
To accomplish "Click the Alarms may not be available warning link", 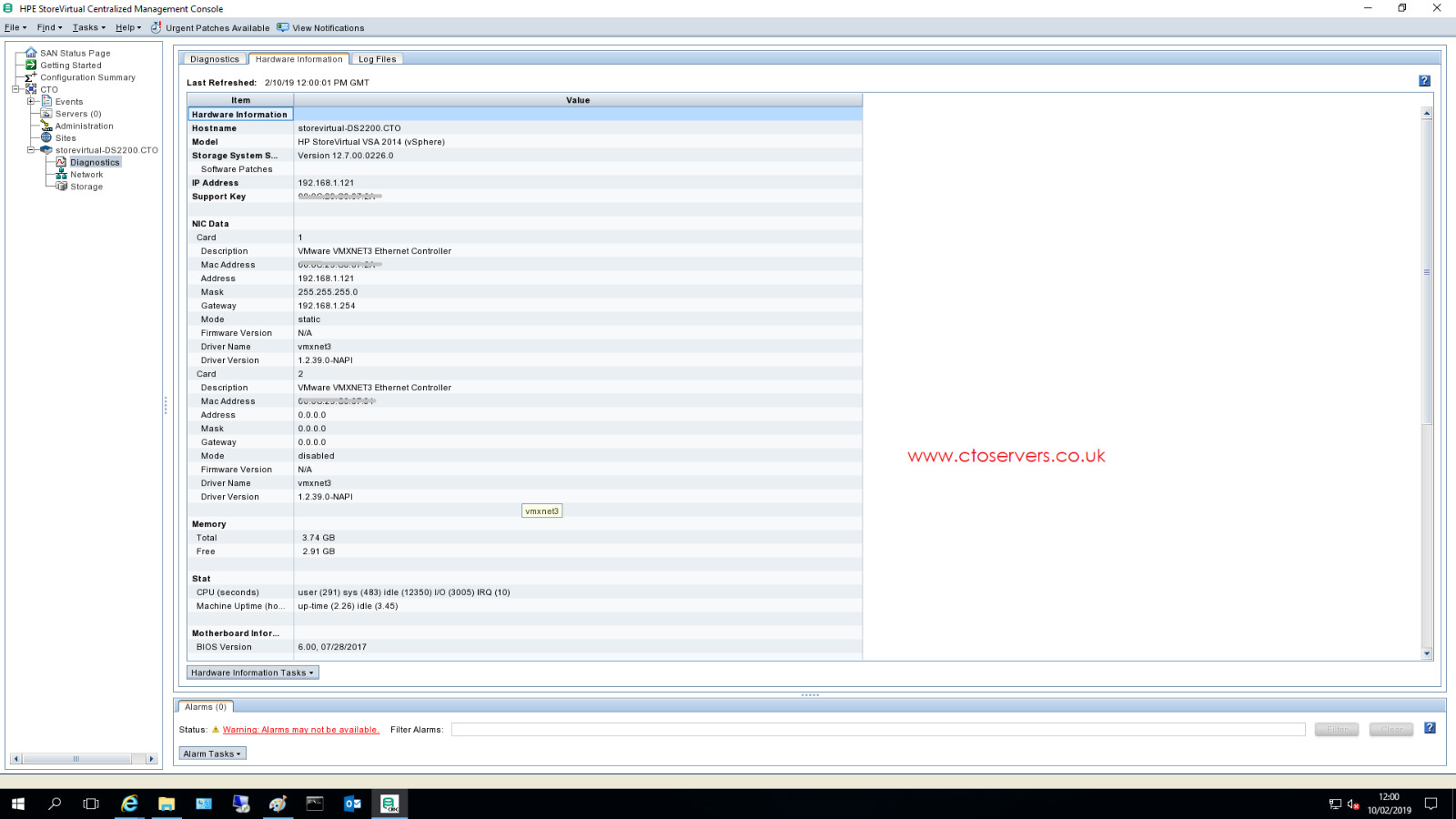I will coord(300,730).
